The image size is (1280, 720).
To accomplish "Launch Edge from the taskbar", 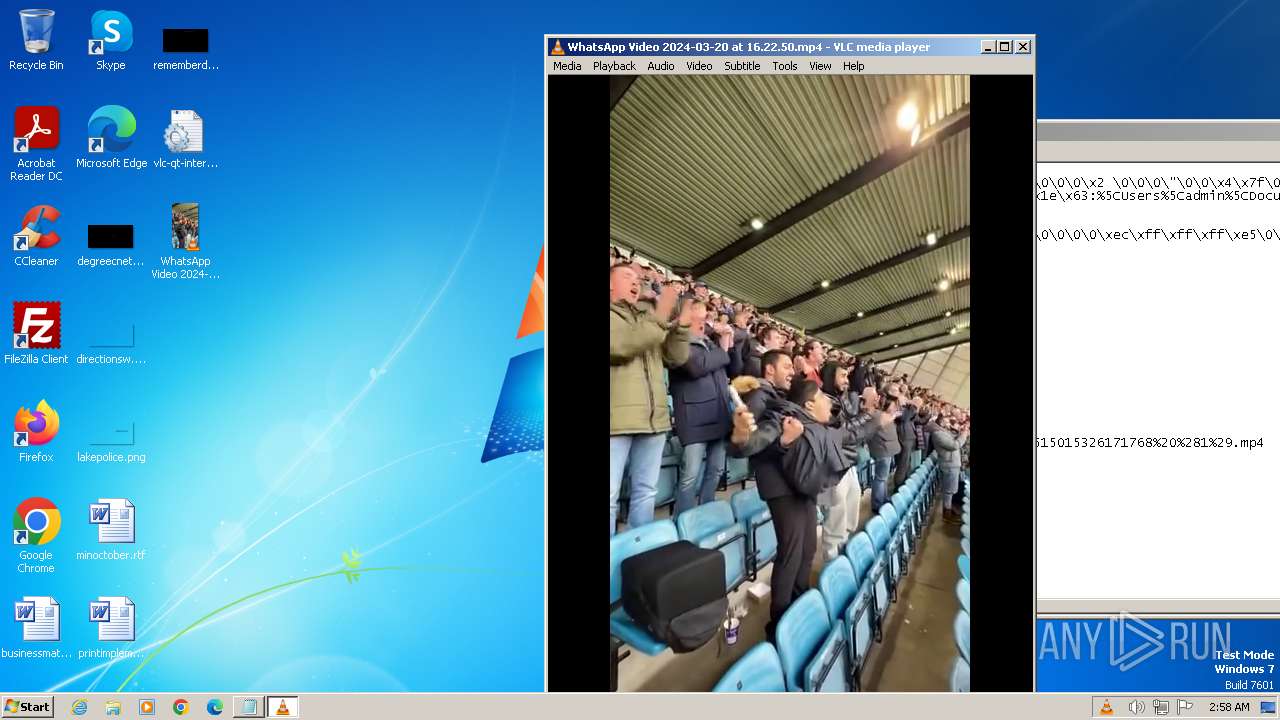I will click(215, 707).
